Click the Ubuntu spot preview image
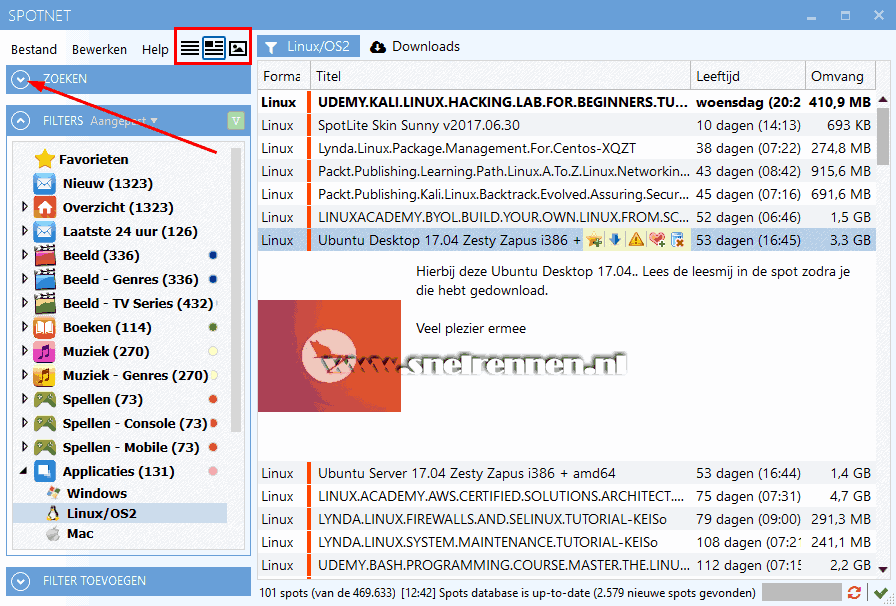The height and width of the screenshot is (606, 896). [x=329, y=356]
